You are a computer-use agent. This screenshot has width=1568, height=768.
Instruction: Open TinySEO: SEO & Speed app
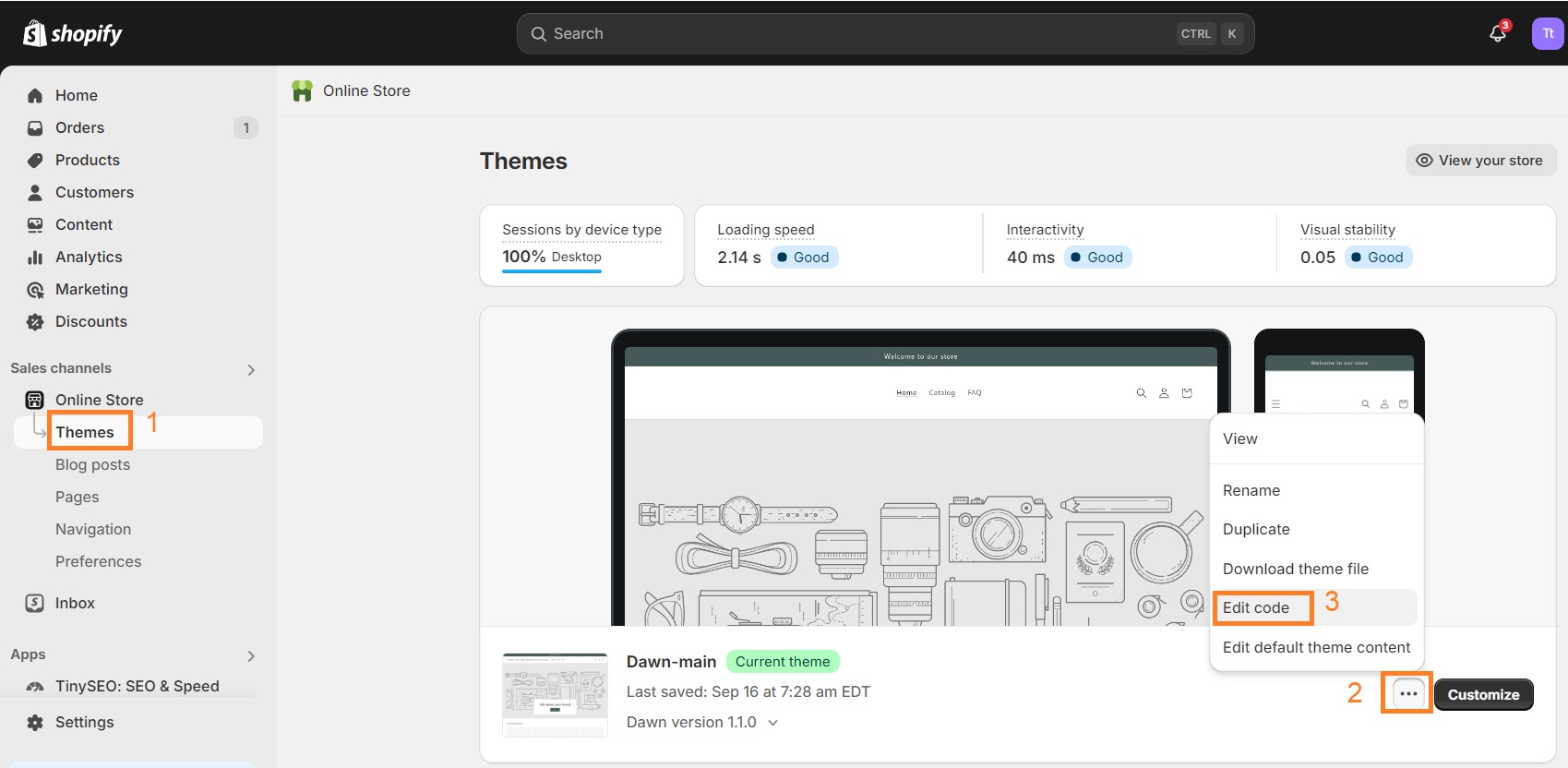coord(138,686)
